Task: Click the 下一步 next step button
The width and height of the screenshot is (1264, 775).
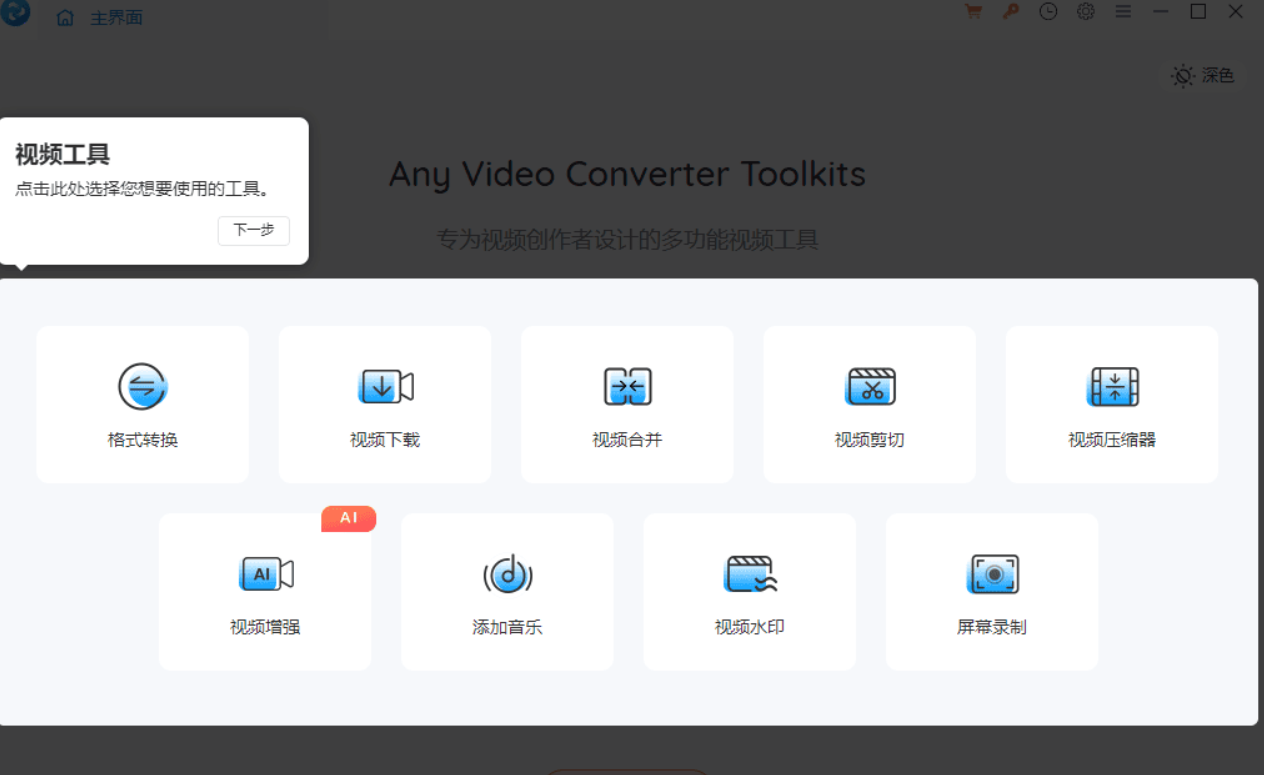Action: 254,230
